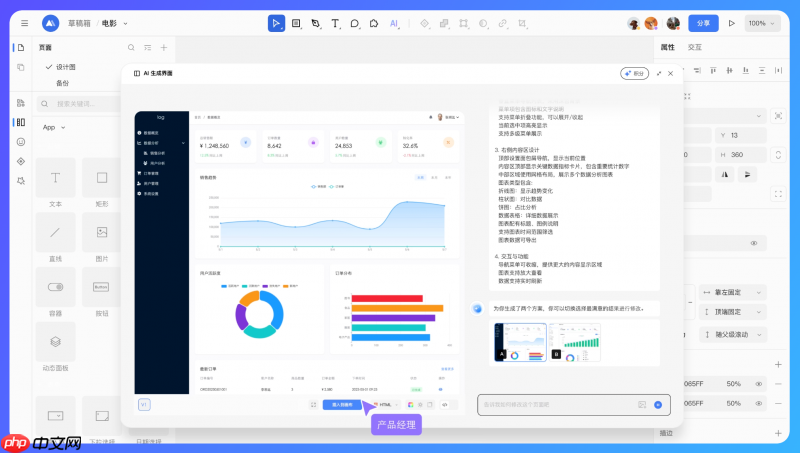Select the ellipse shape tool

click(x=355, y=23)
